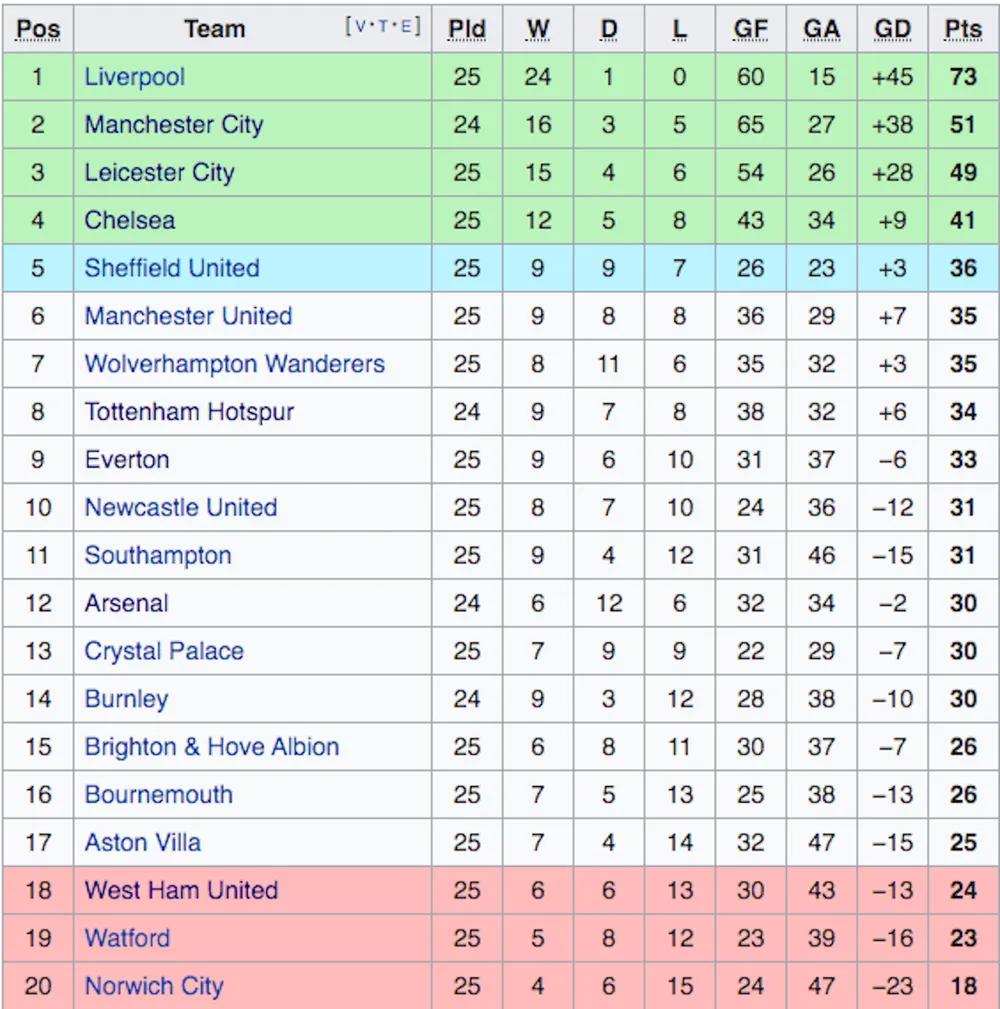Open the Newcastle United team link
Screen dimensions: 1000x1009
point(181,508)
